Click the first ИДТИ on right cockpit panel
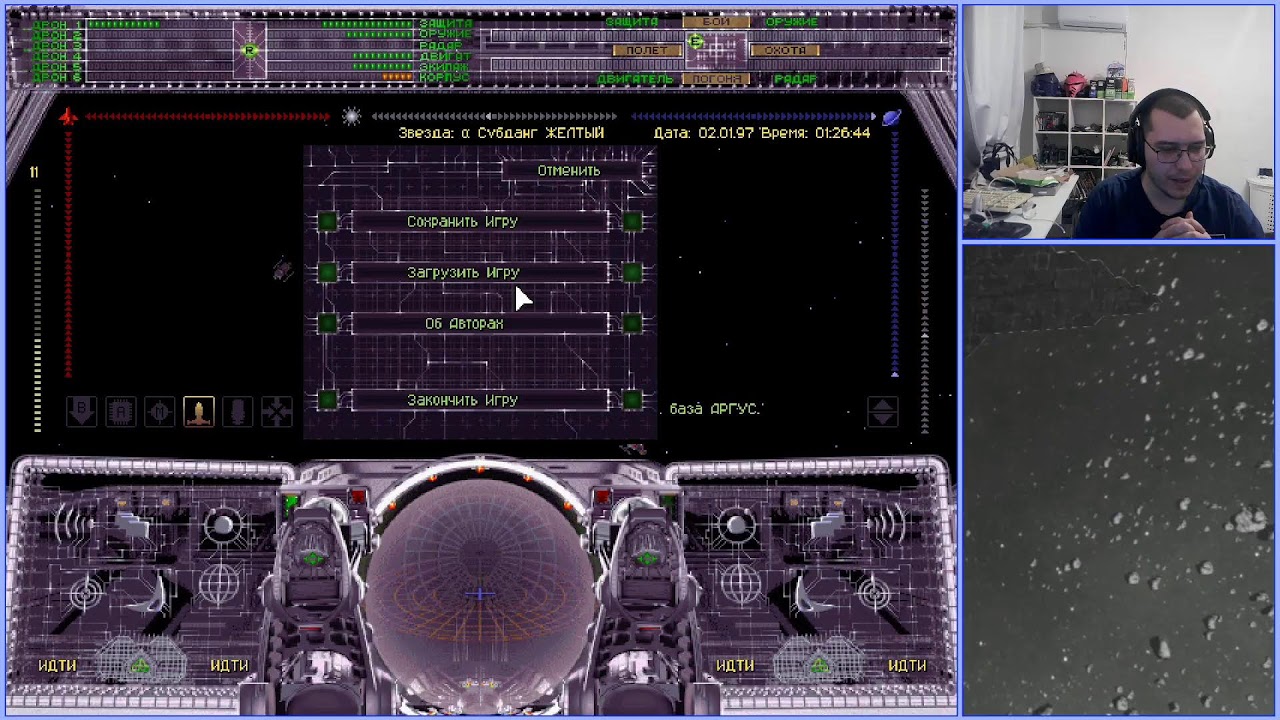 coord(735,665)
